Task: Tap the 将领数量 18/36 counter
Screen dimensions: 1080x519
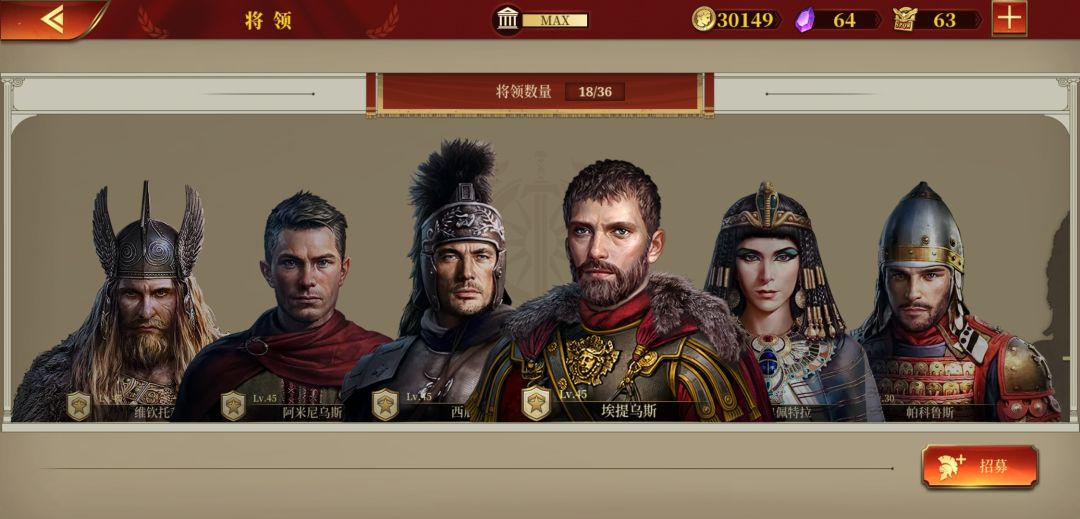Action: [540, 92]
